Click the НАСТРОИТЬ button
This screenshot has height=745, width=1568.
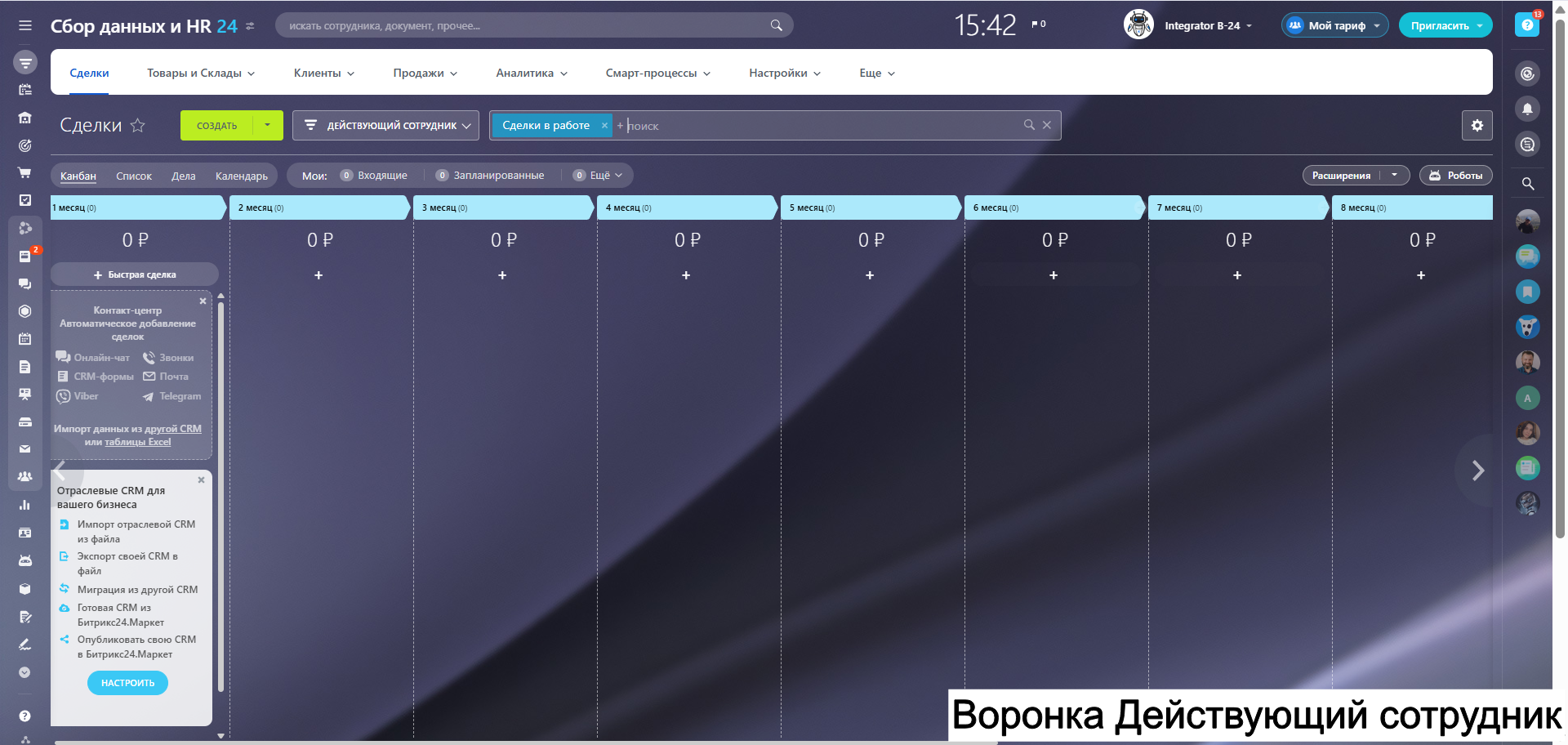127,683
